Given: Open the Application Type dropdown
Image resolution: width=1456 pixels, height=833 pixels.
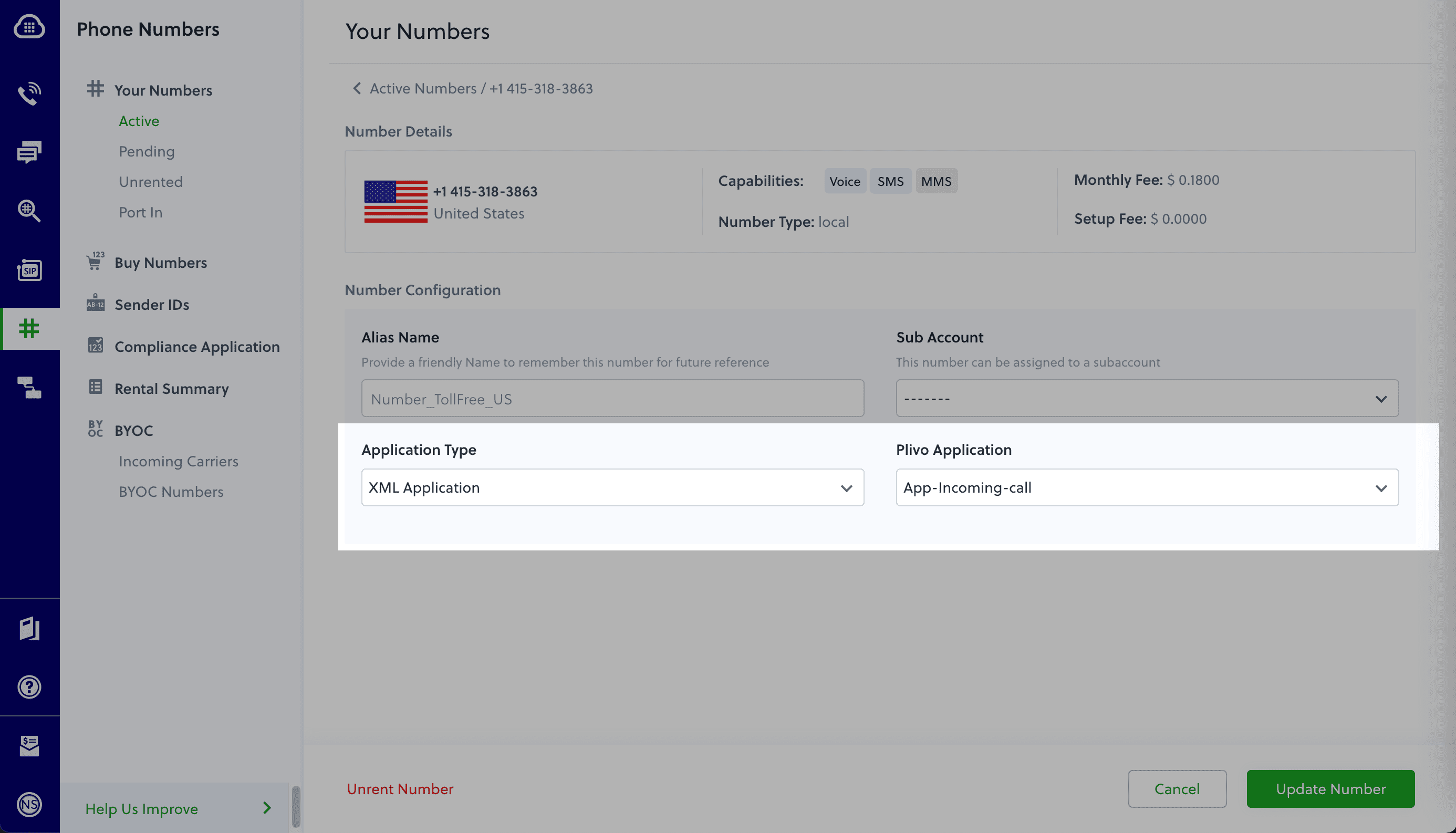Looking at the screenshot, I should pyautogui.click(x=611, y=487).
